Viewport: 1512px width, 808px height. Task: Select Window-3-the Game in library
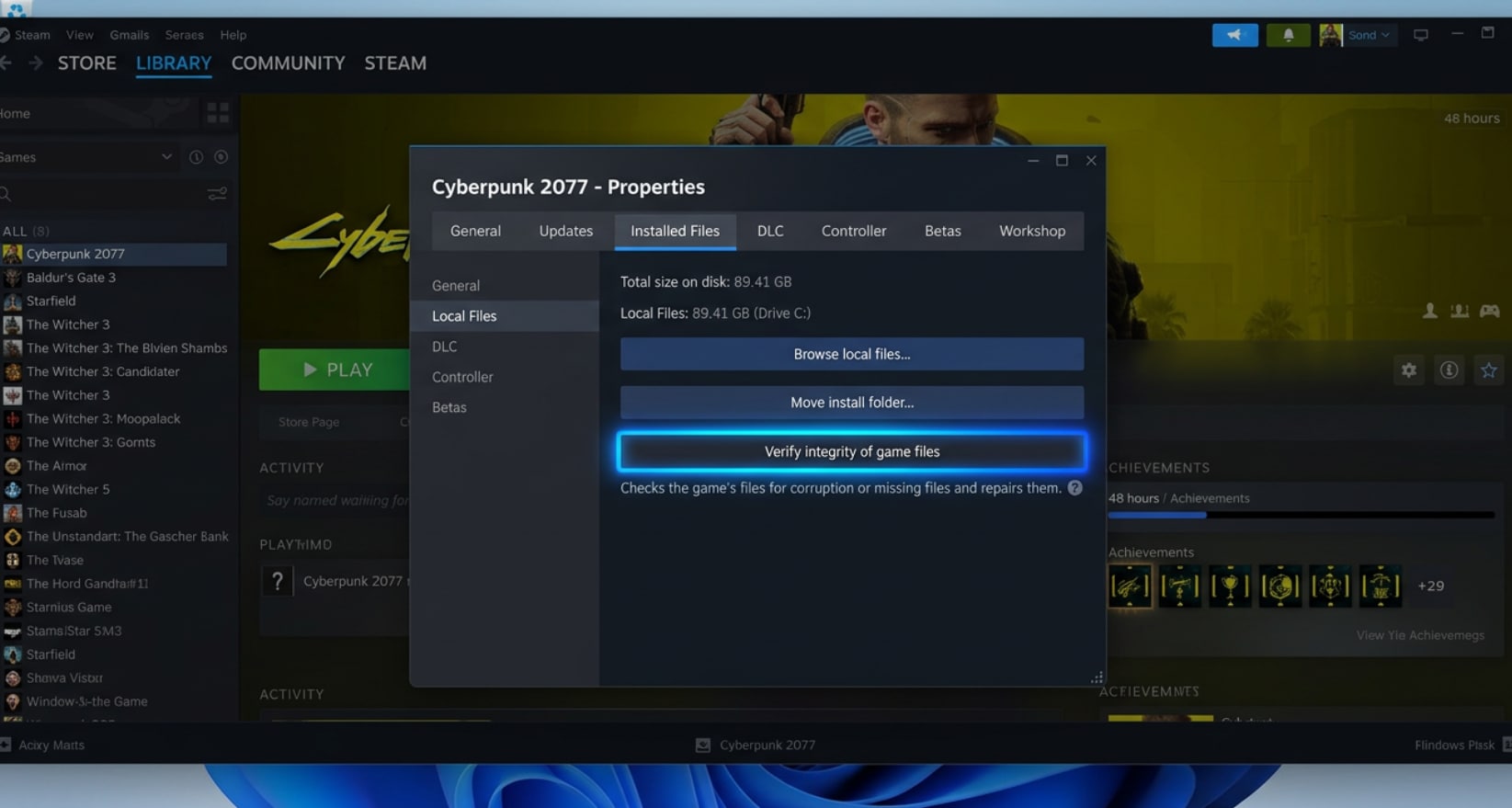point(115,701)
